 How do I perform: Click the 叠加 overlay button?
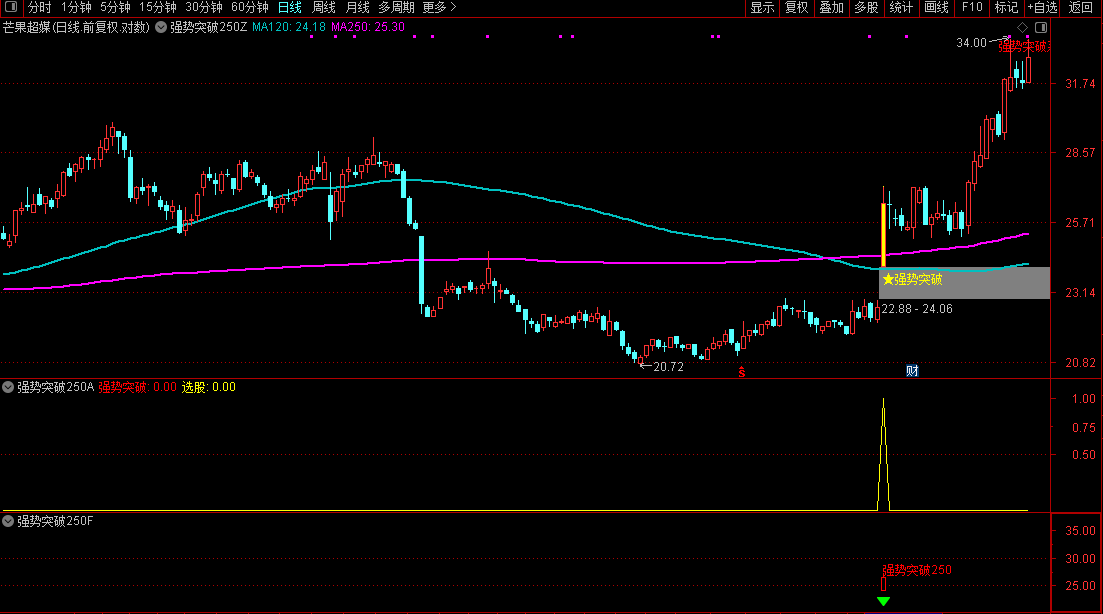831,8
